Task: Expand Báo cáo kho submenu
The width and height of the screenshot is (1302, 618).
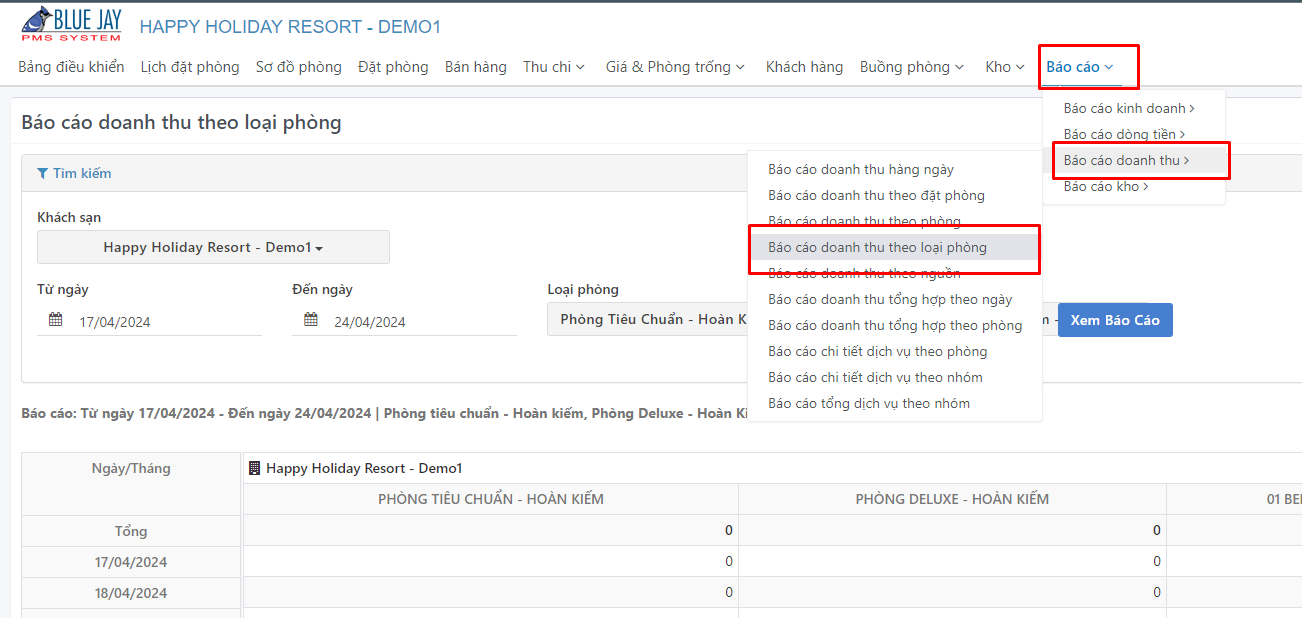Action: click(x=1106, y=186)
